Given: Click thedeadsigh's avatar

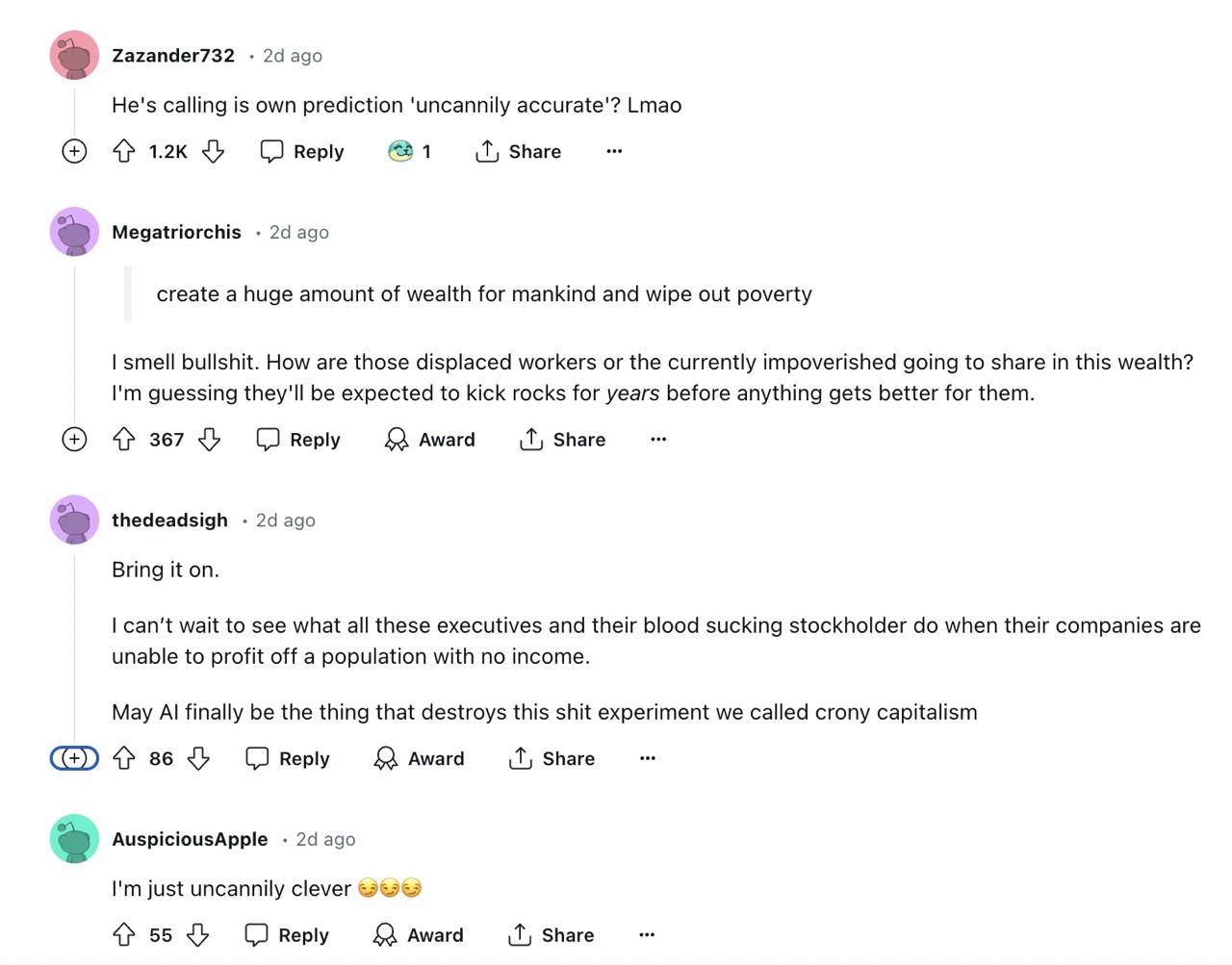Looking at the screenshot, I should [74, 520].
